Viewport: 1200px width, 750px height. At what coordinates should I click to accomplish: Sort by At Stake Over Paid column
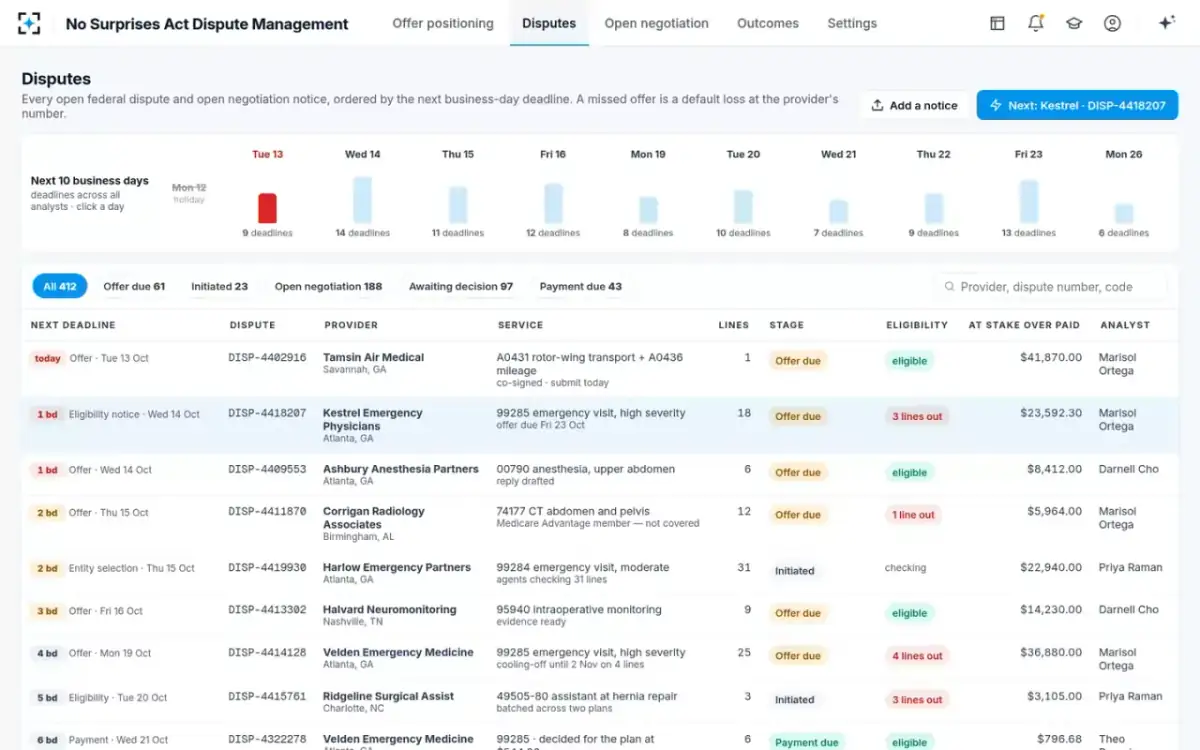[x=1024, y=325]
